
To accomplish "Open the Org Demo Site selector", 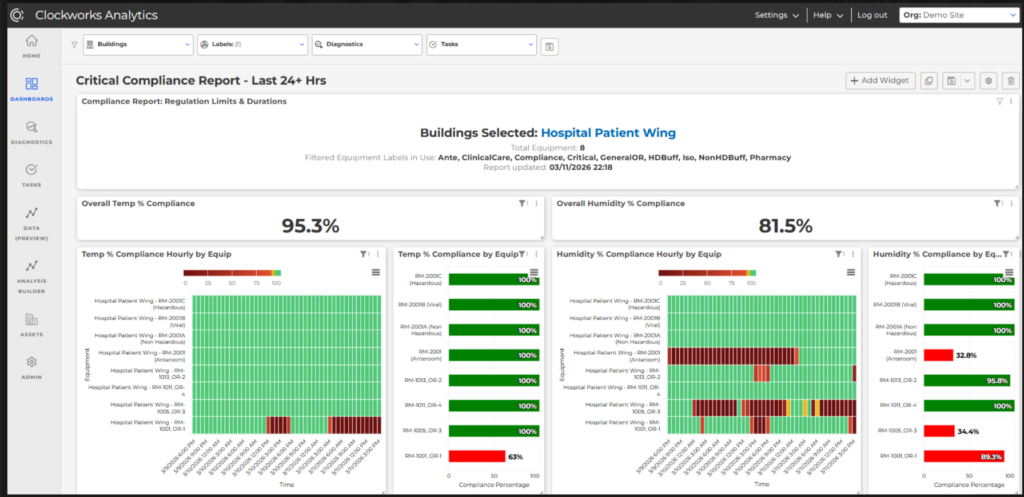I will tap(957, 15).
